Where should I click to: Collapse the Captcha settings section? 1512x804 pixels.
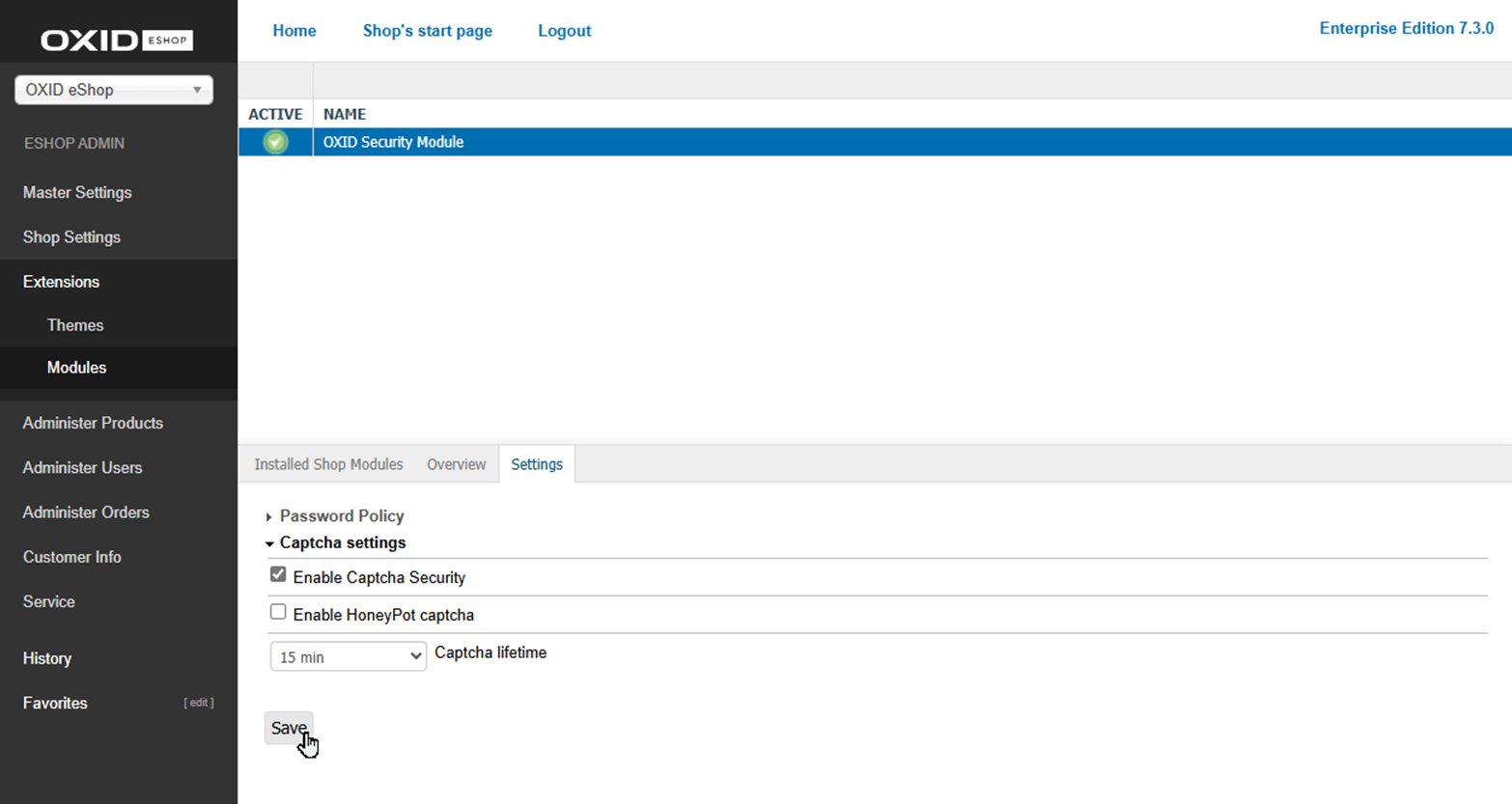coord(342,542)
